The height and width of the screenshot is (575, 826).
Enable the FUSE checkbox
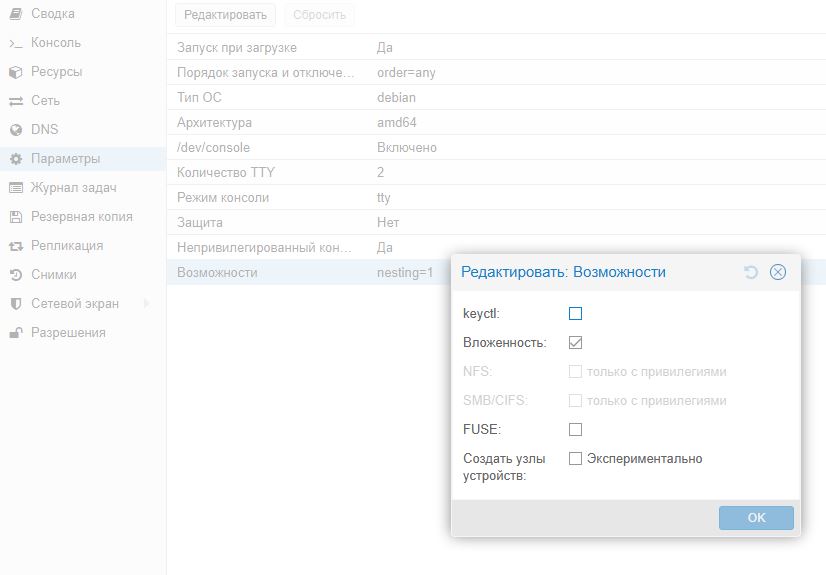575,429
